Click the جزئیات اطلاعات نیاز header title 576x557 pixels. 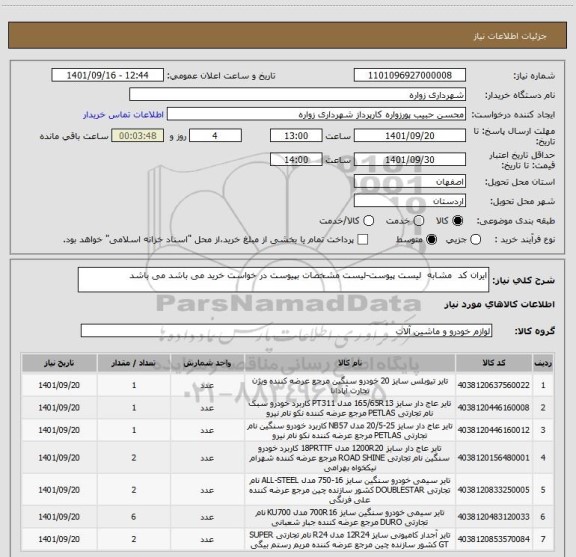point(510,36)
